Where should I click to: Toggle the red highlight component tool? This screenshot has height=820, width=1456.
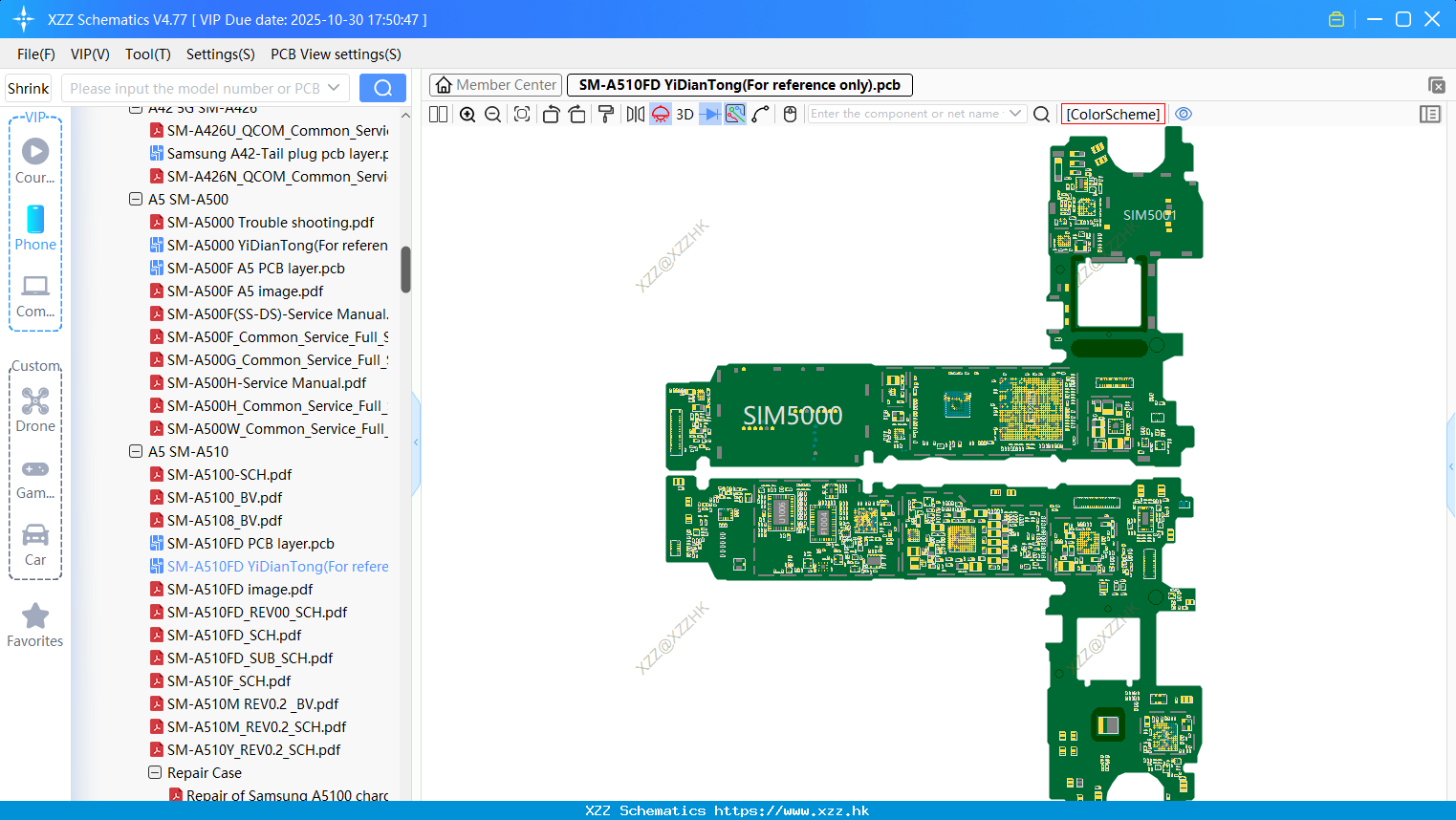pyautogui.click(x=661, y=114)
